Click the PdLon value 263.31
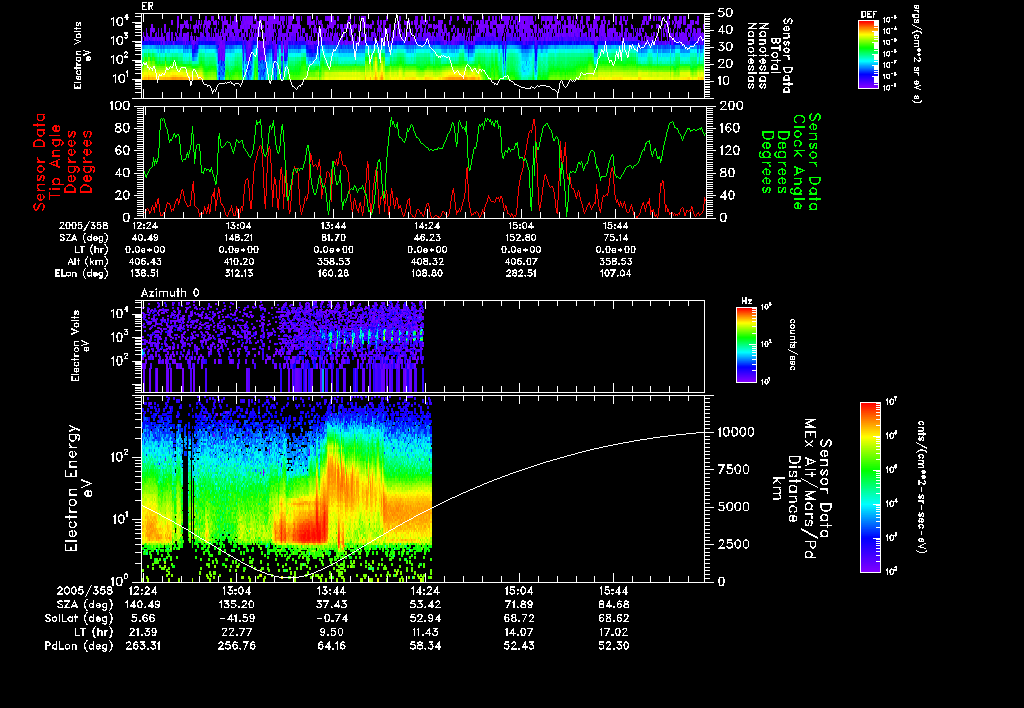The image size is (1024, 708). pyautogui.click(x=143, y=646)
